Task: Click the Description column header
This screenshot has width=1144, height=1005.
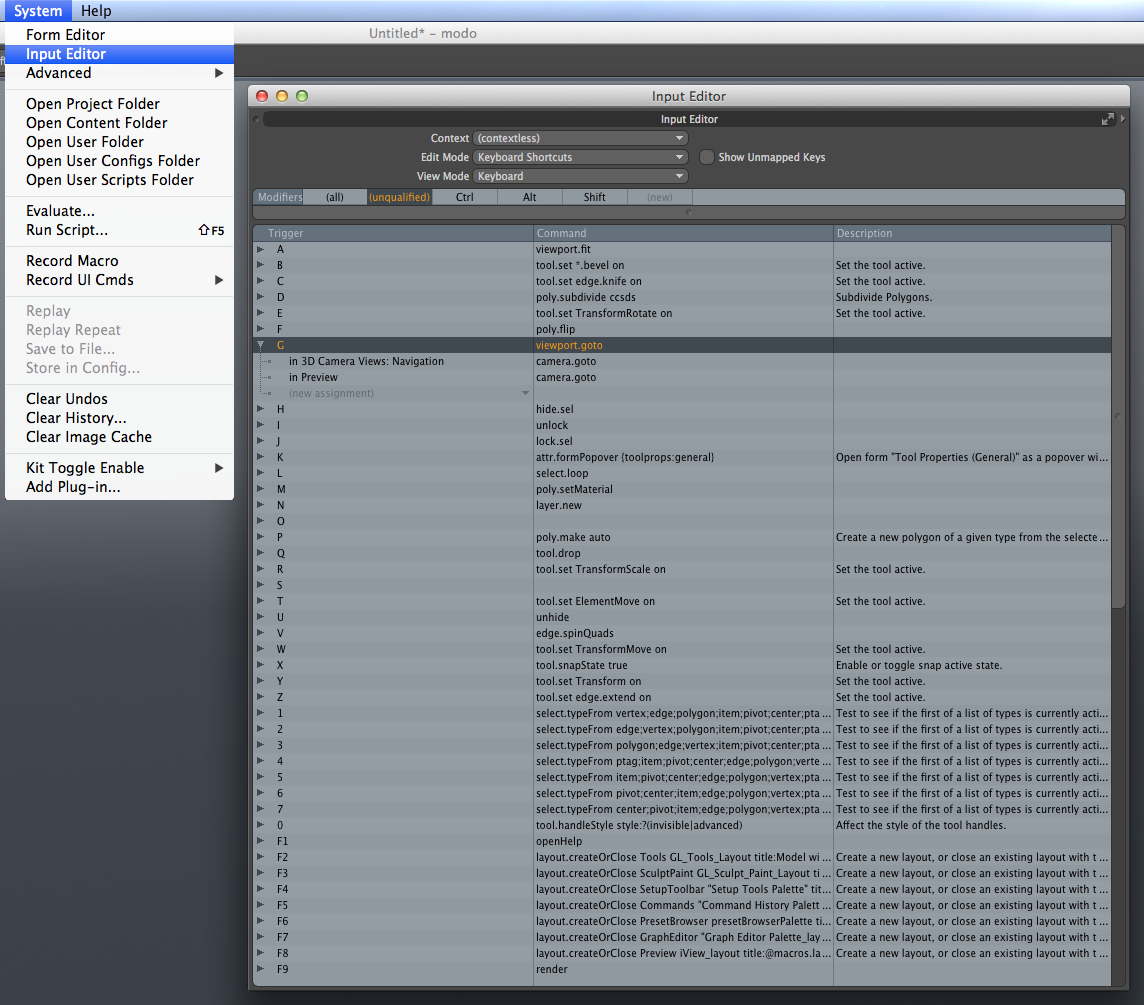Action: pos(973,233)
